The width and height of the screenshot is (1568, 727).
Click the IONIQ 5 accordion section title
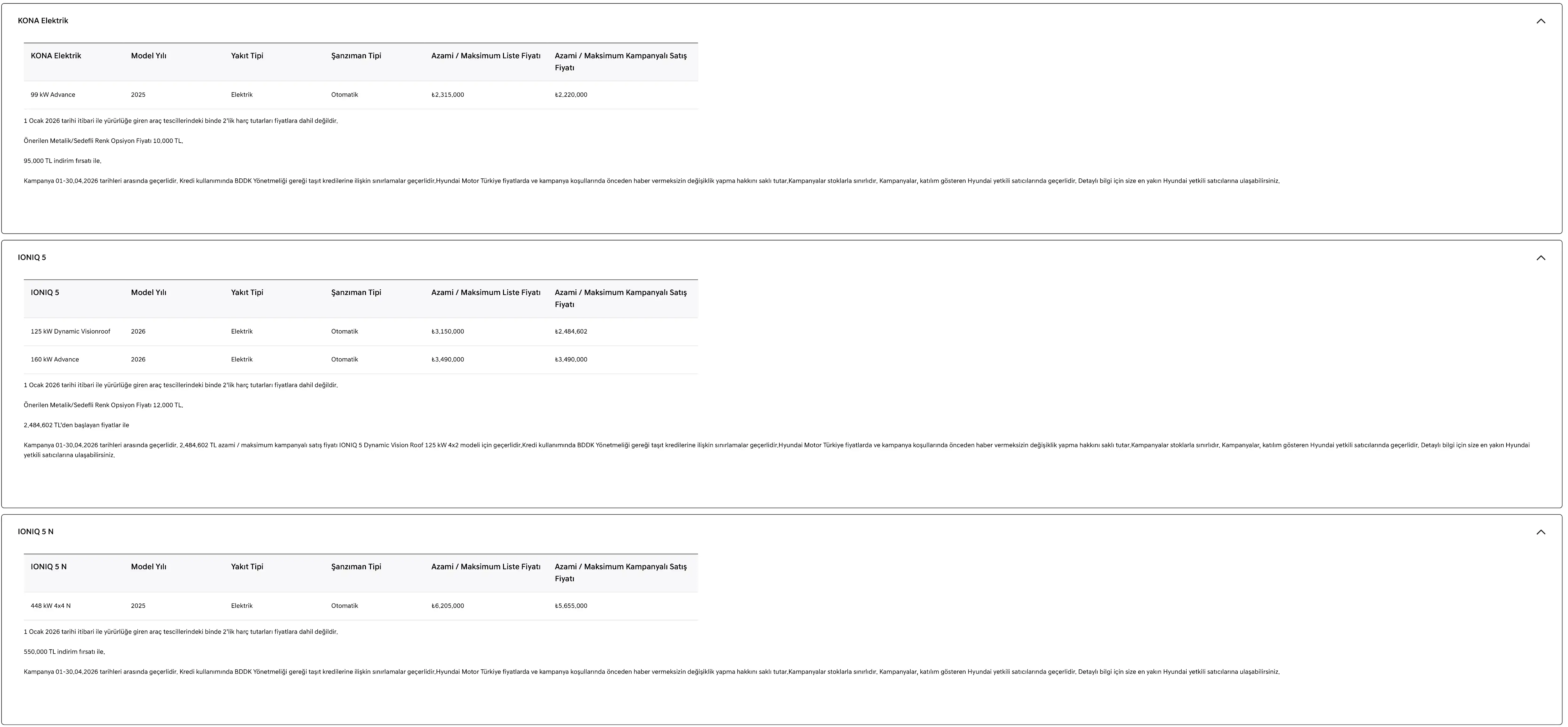[x=32, y=257]
